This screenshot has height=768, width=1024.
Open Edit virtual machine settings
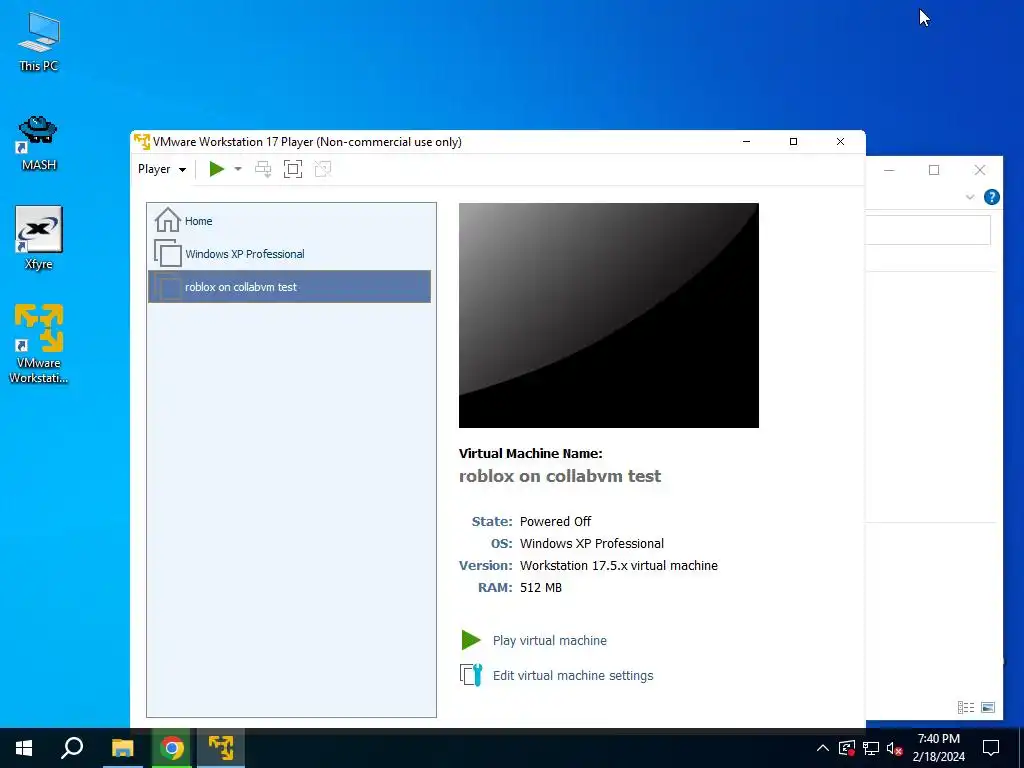tap(573, 676)
